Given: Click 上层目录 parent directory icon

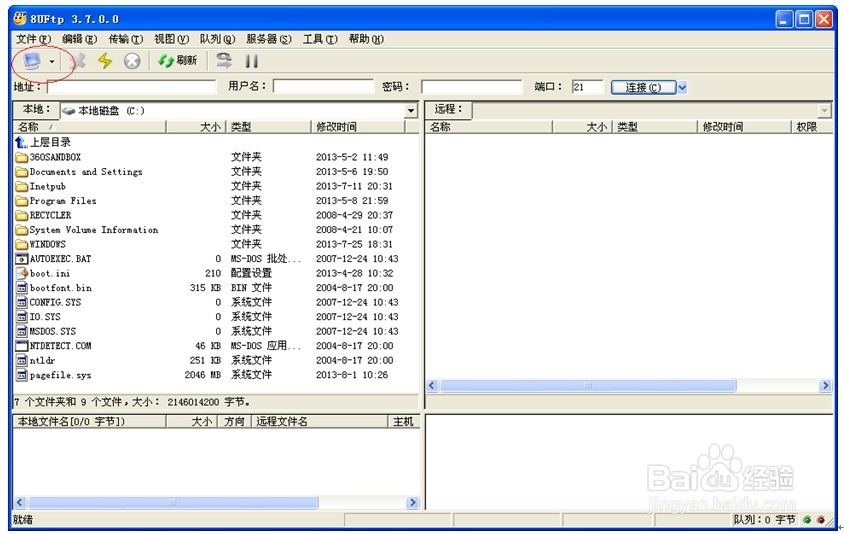Looking at the screenshot, I should pos(21,142).
